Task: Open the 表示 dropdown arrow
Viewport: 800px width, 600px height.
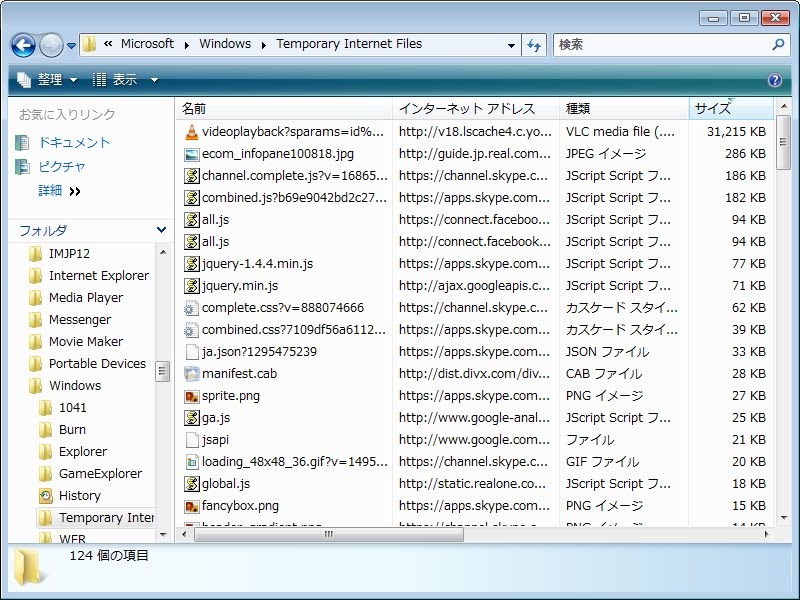Action: [154, 80]
